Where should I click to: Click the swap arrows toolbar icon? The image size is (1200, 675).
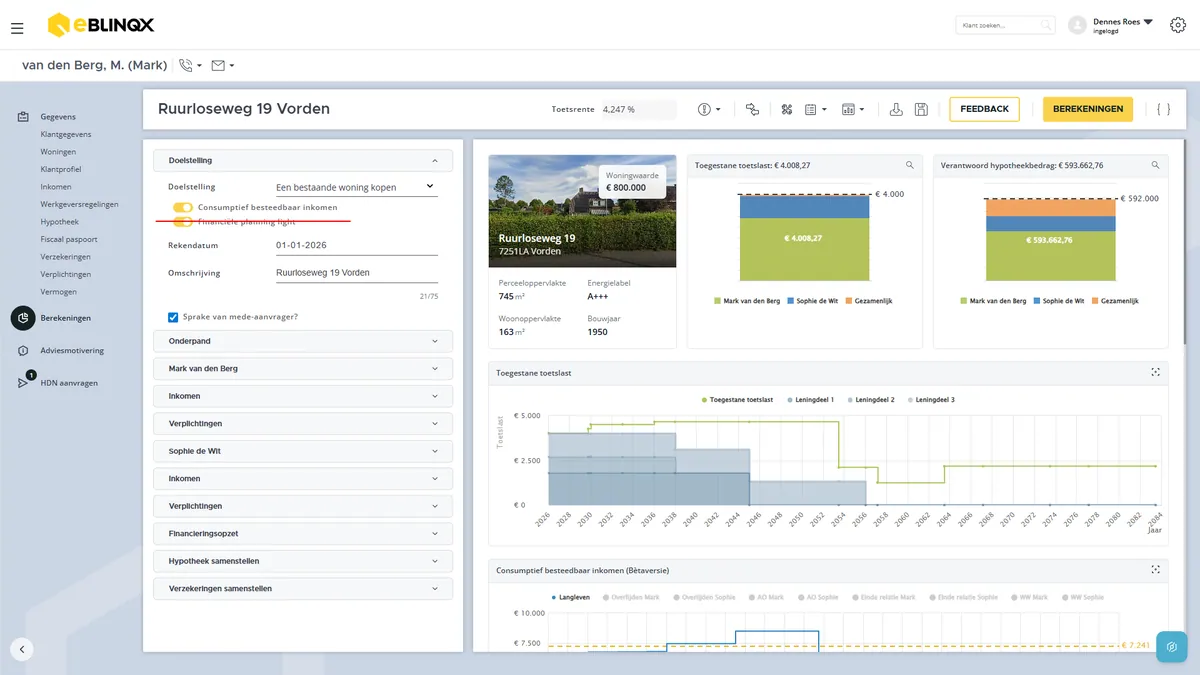[752, 109]
